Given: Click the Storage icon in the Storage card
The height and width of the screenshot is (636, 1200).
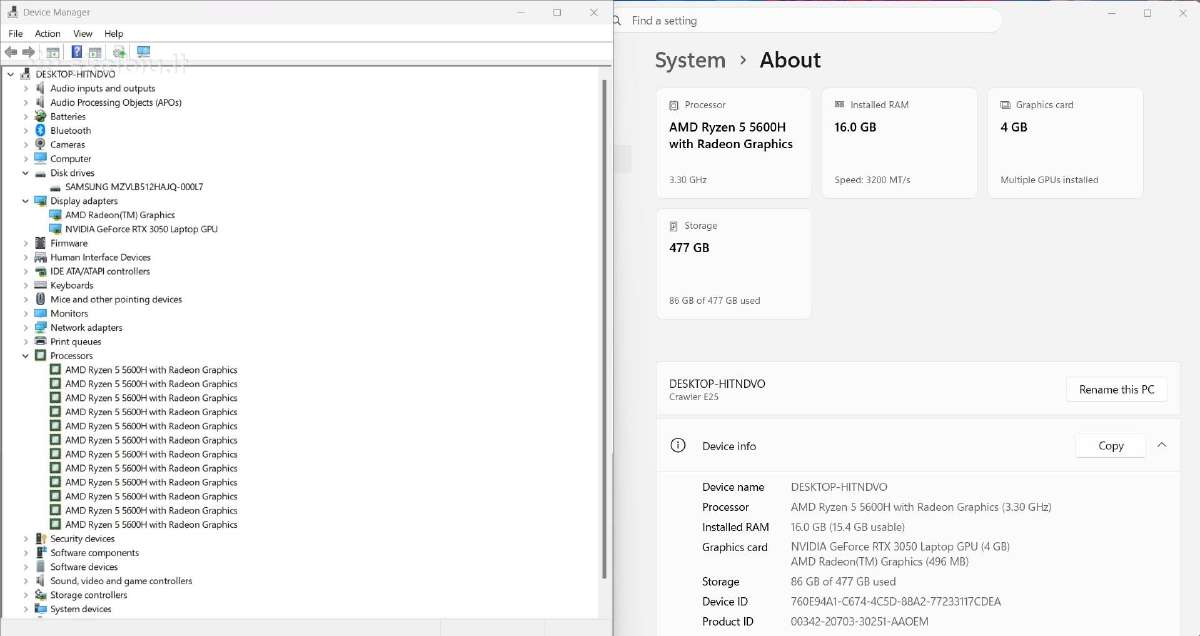Looking at the screenshot, I should point(674,226).
